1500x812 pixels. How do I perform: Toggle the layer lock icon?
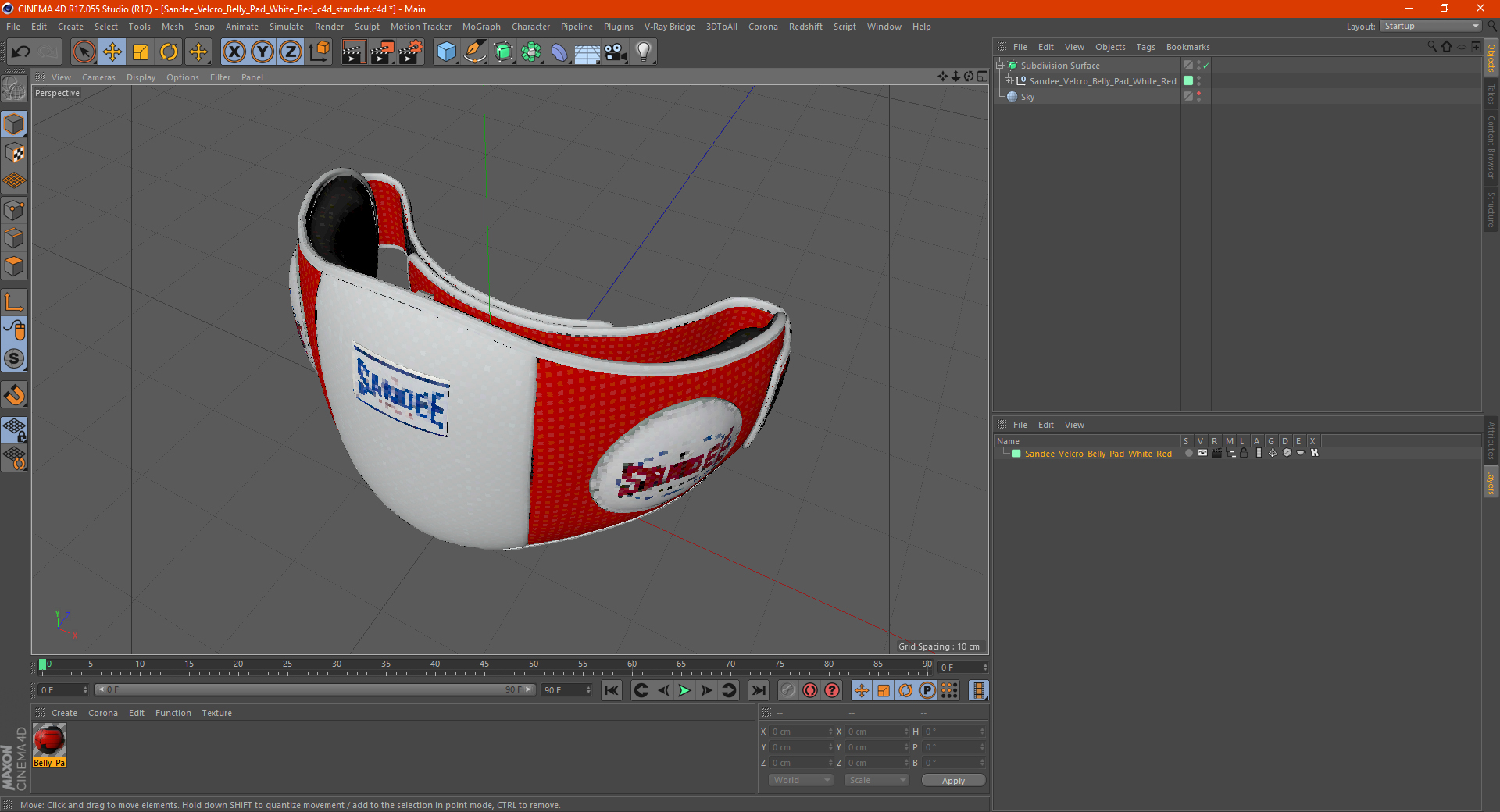[x=1244, y=453]
